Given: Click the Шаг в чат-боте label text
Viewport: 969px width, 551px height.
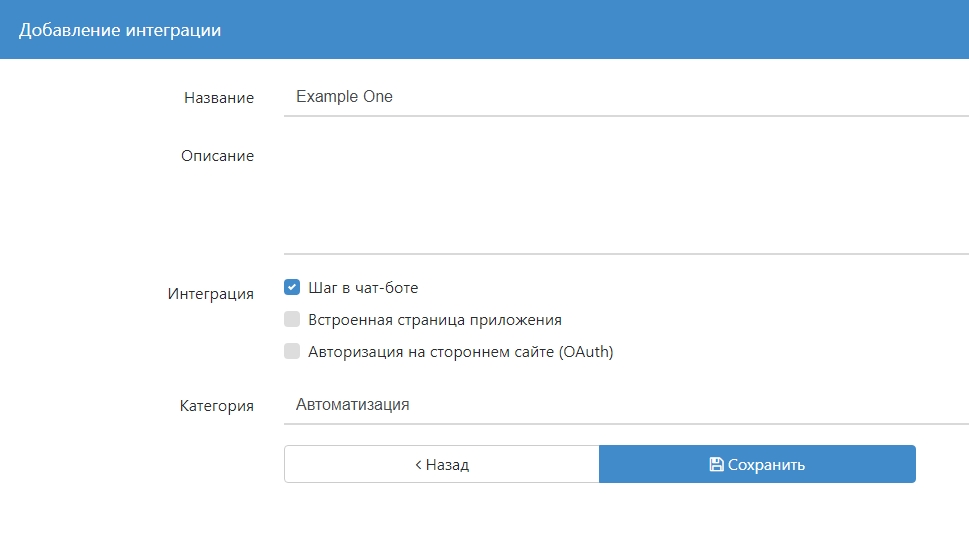Looking at the screenshot, I should tap(363, 288).
